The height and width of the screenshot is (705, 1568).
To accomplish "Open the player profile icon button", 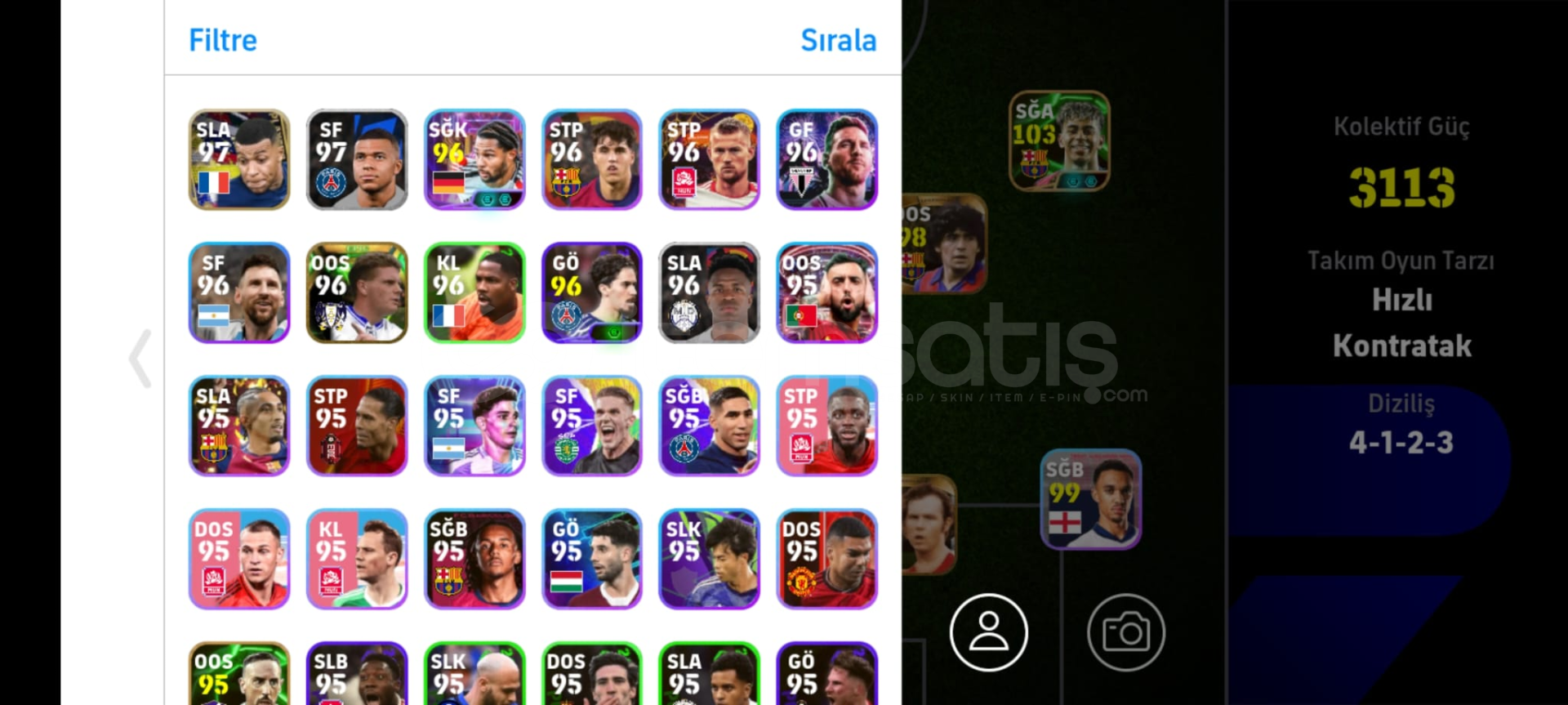I will point(988,632).
